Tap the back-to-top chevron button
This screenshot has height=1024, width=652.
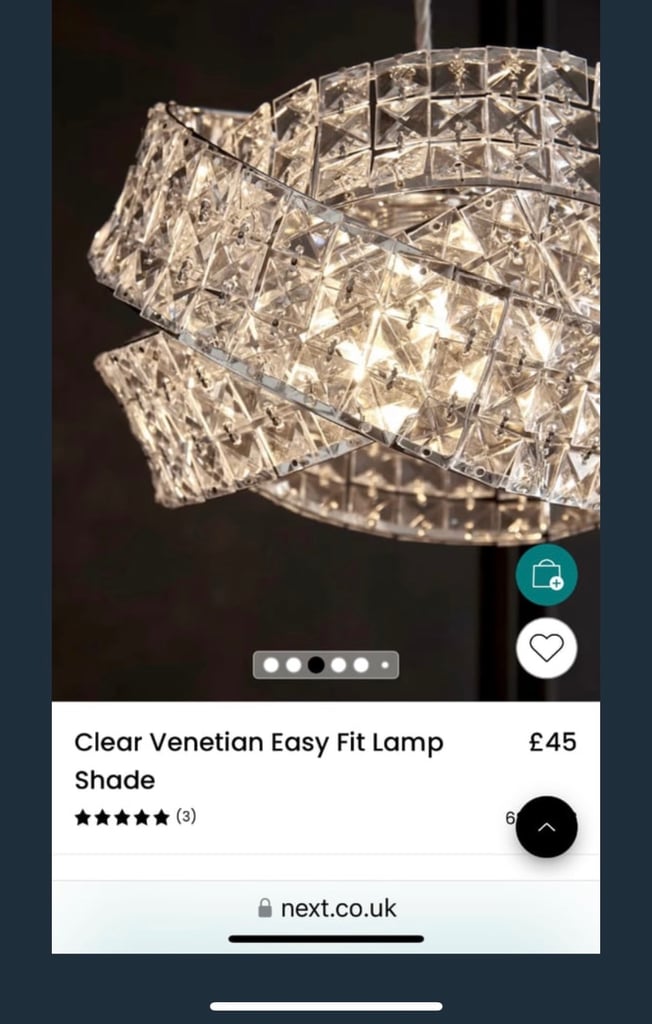546,827
